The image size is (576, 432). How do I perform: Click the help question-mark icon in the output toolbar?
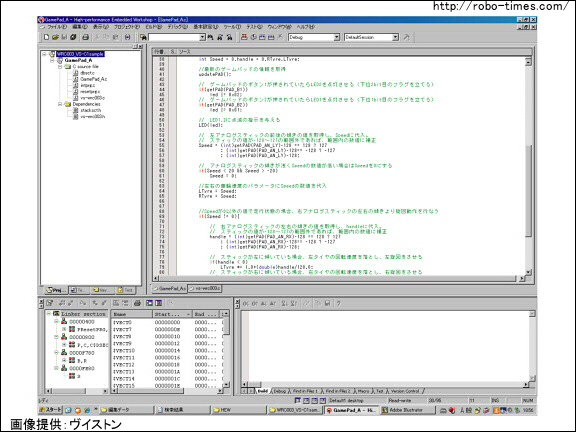click(x=338, y=303)
